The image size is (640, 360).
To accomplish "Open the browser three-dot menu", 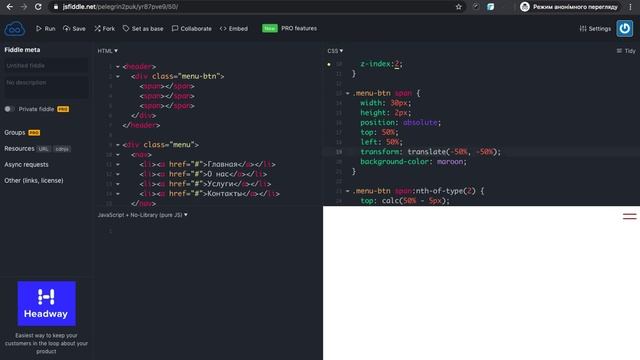I will click(631, 7).
